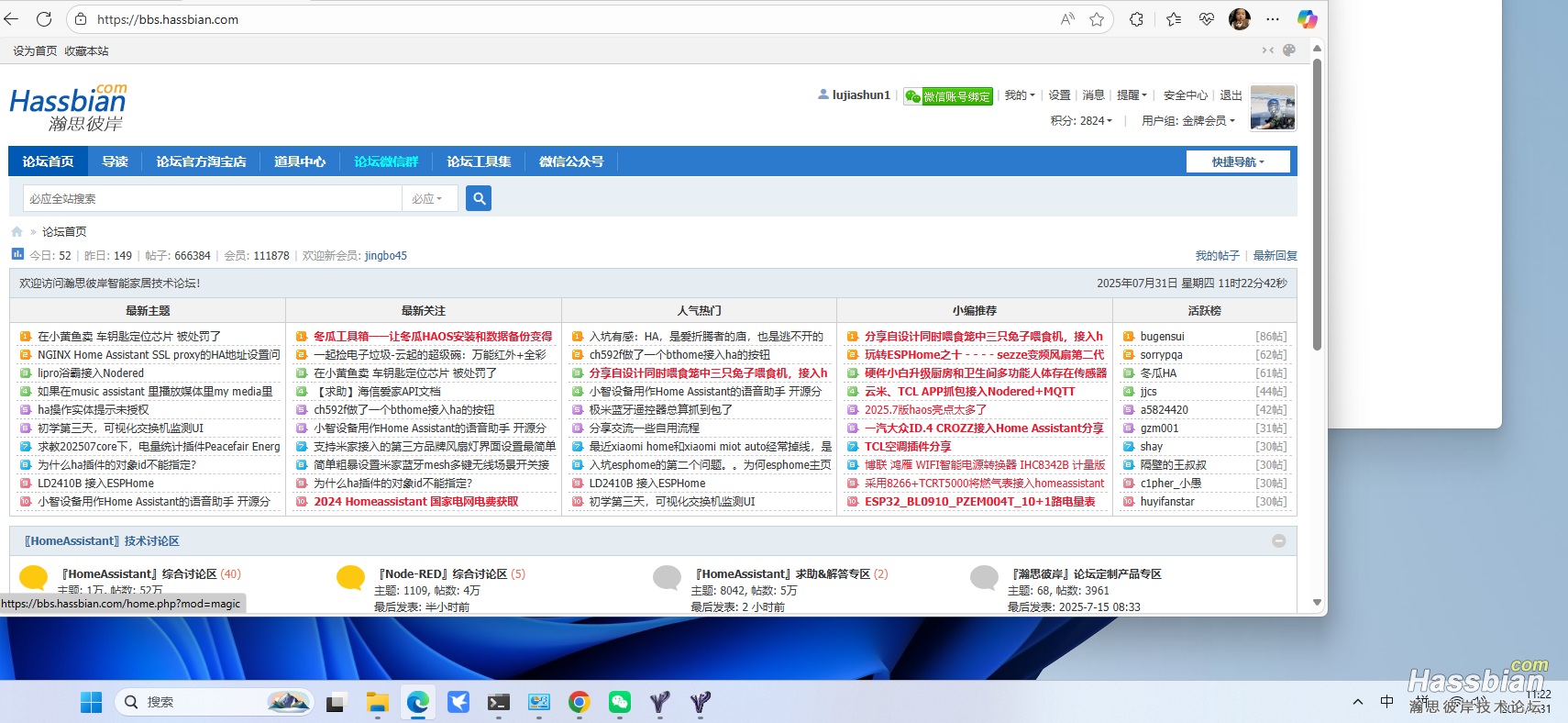
Task: Open the favorites list icon
Action: [1174, 19]
